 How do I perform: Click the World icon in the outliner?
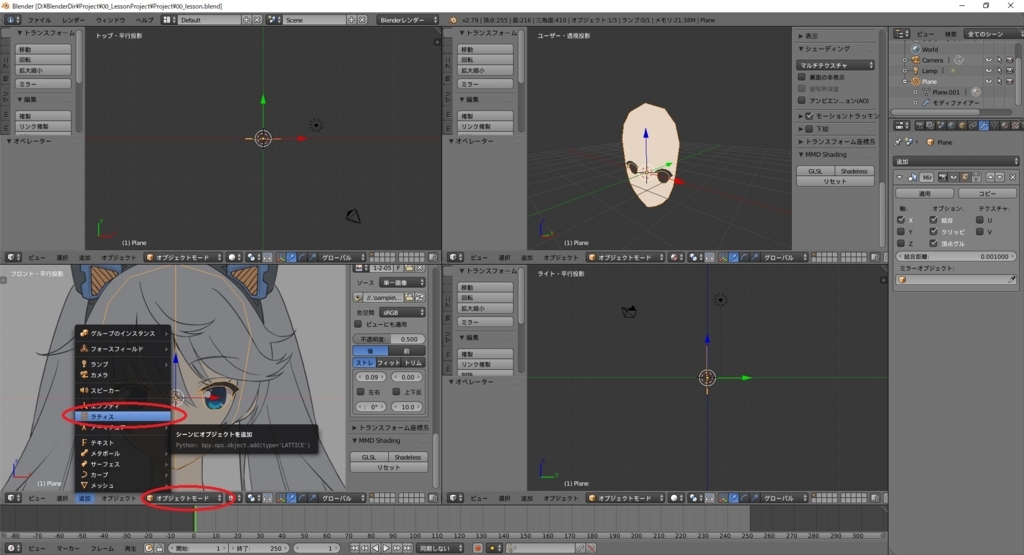916,49
